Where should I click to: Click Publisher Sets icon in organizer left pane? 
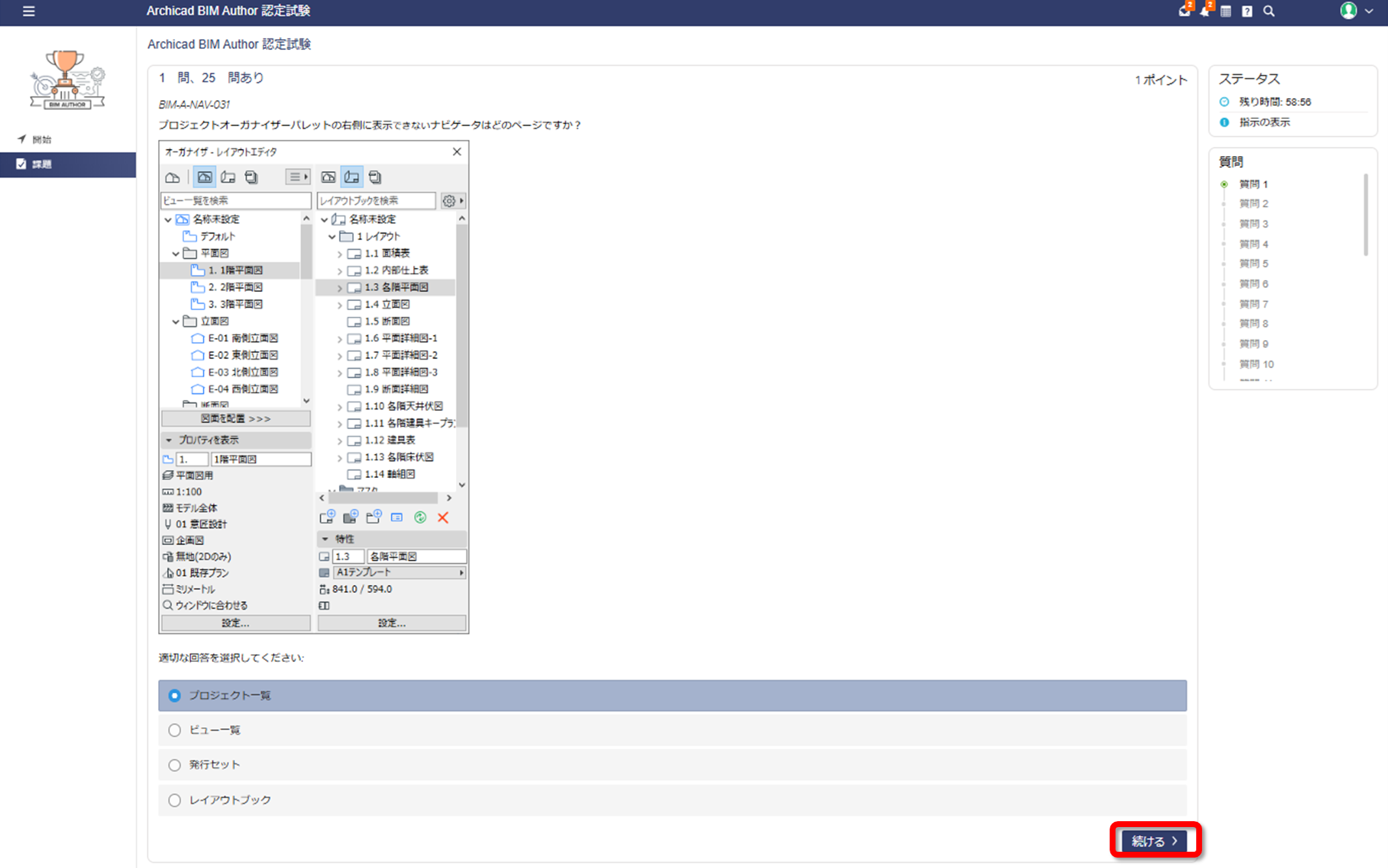251,177
